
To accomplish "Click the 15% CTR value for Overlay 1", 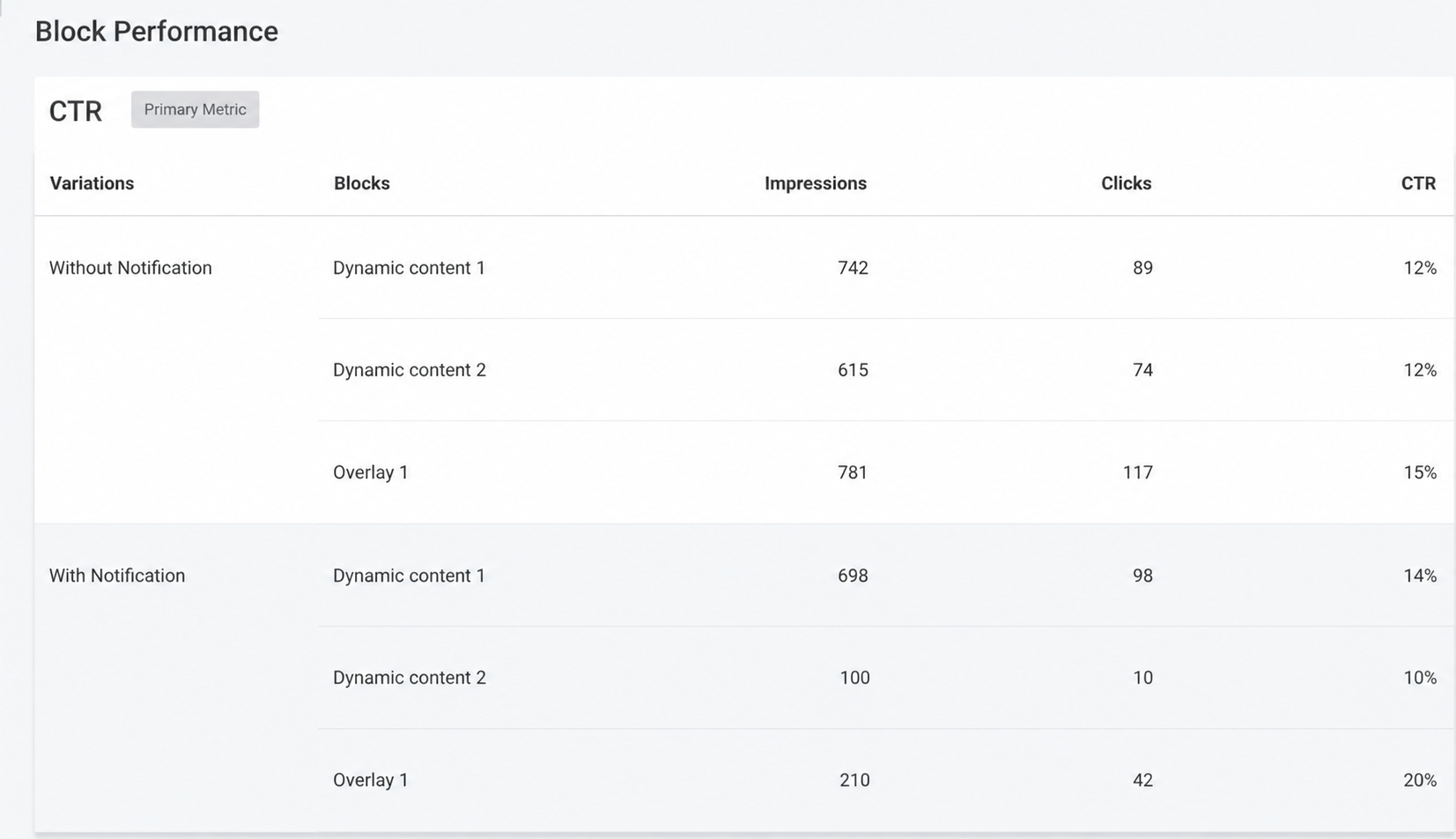I will tap(1420, 472).
